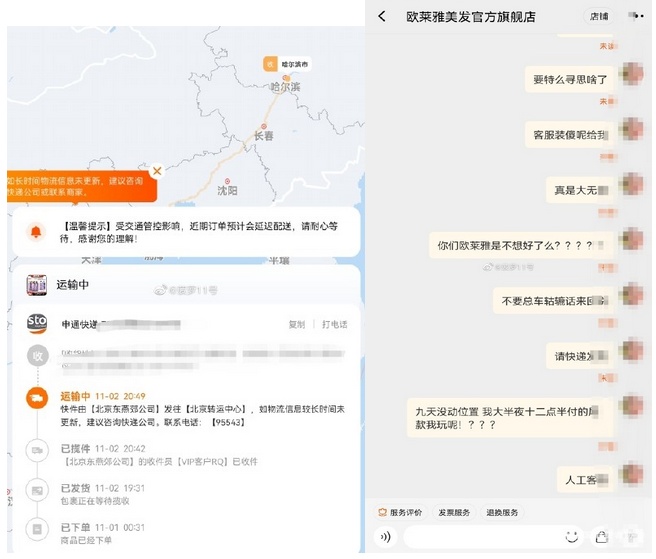Tap the 已揽件 11-02 20:42 entry
Image resolution: width=656 pixels, height=559 pixels.
pyautogui.click(x=159, y=455)
